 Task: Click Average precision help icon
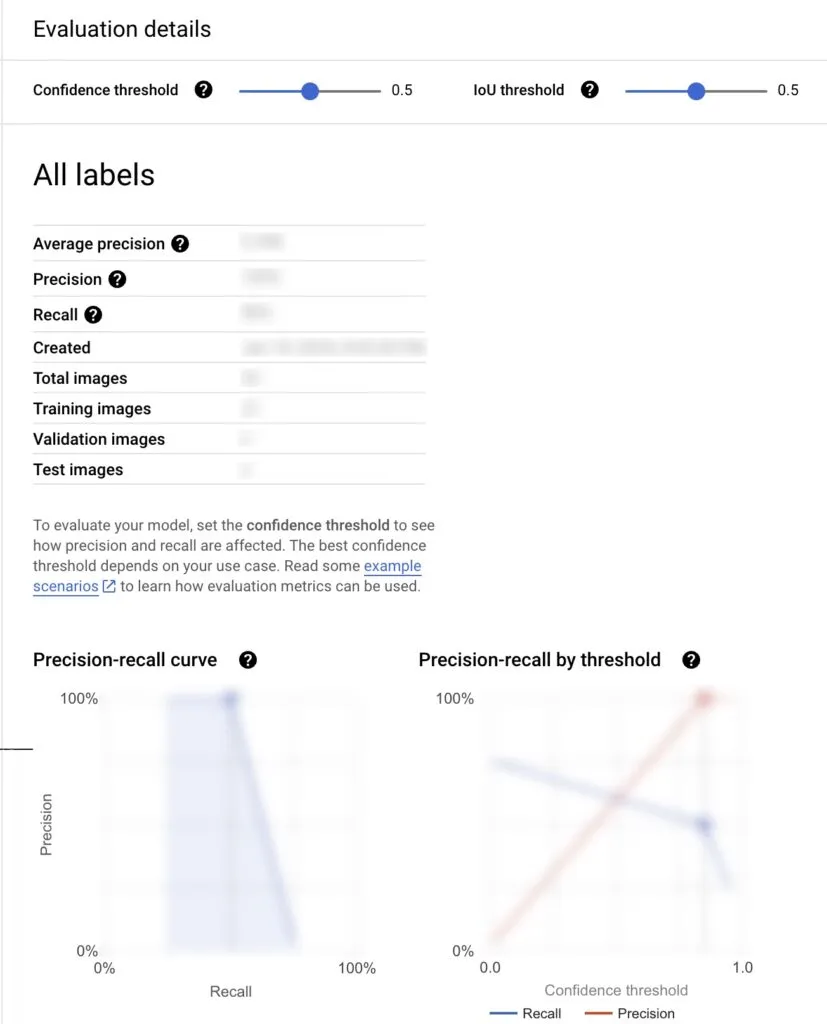point(180,244)
